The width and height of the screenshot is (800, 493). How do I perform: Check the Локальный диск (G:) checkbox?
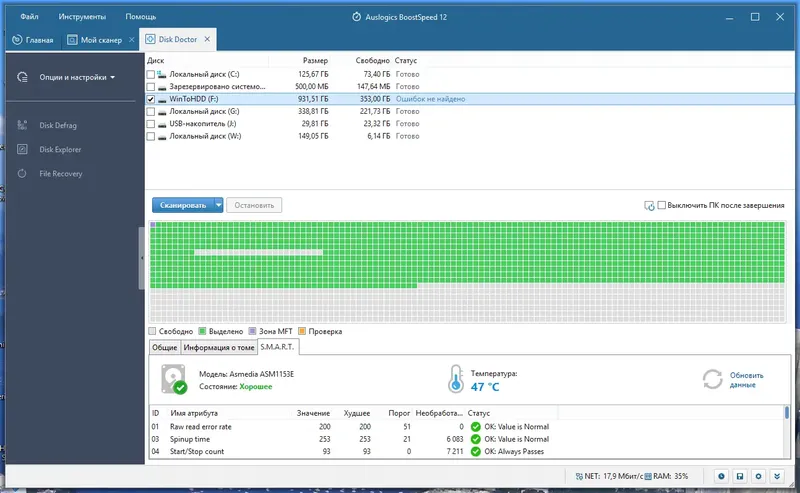(x=151, y=111)
